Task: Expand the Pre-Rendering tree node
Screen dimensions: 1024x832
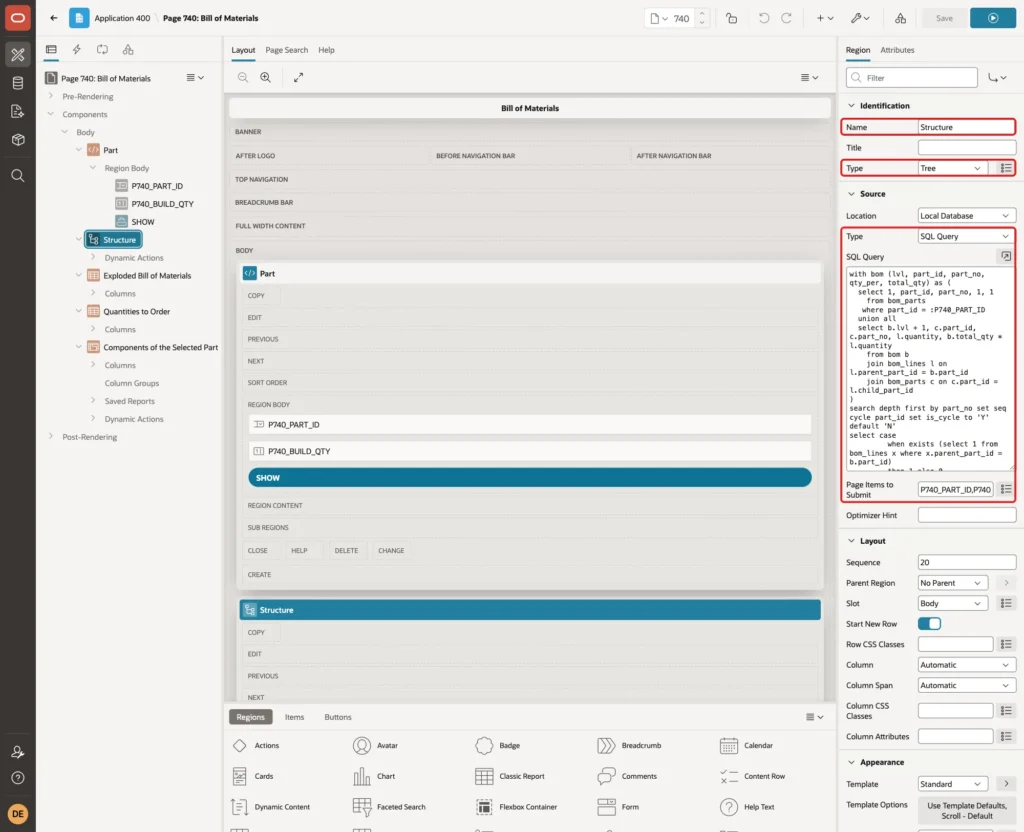Action: [51, 96]
